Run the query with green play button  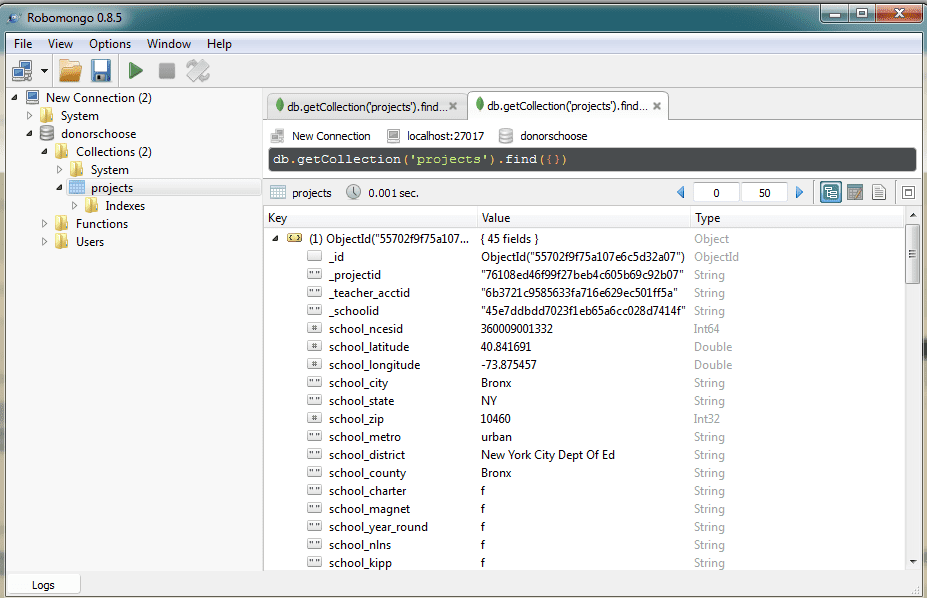[x=136, y=72]
